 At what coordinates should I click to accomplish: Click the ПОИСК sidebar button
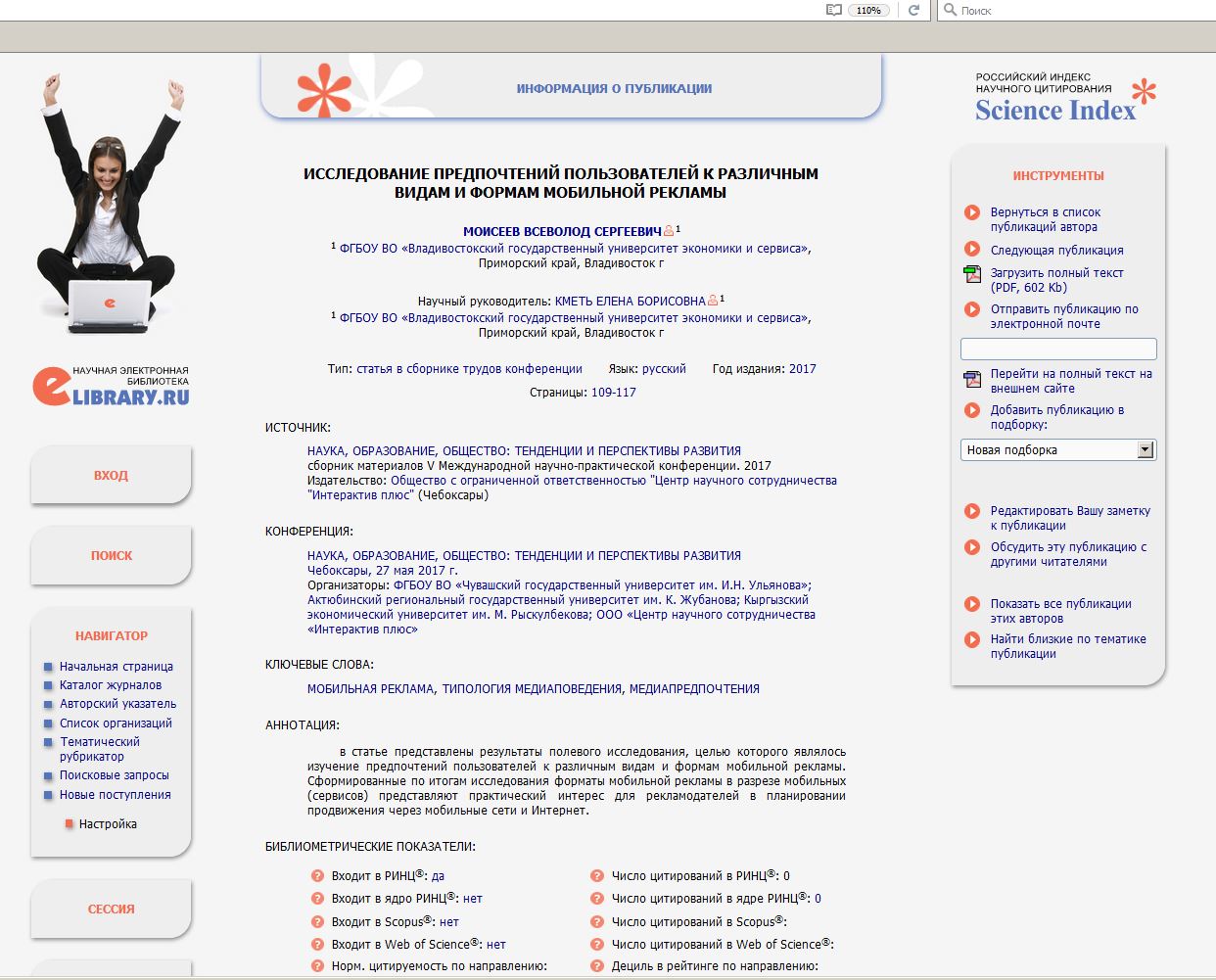pos(111,556)
